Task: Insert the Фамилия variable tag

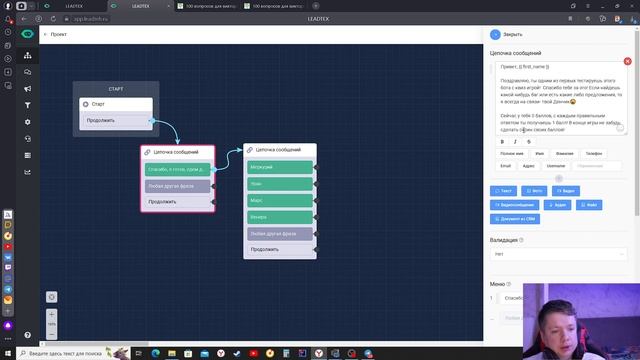Action: (x=564, y=153)
